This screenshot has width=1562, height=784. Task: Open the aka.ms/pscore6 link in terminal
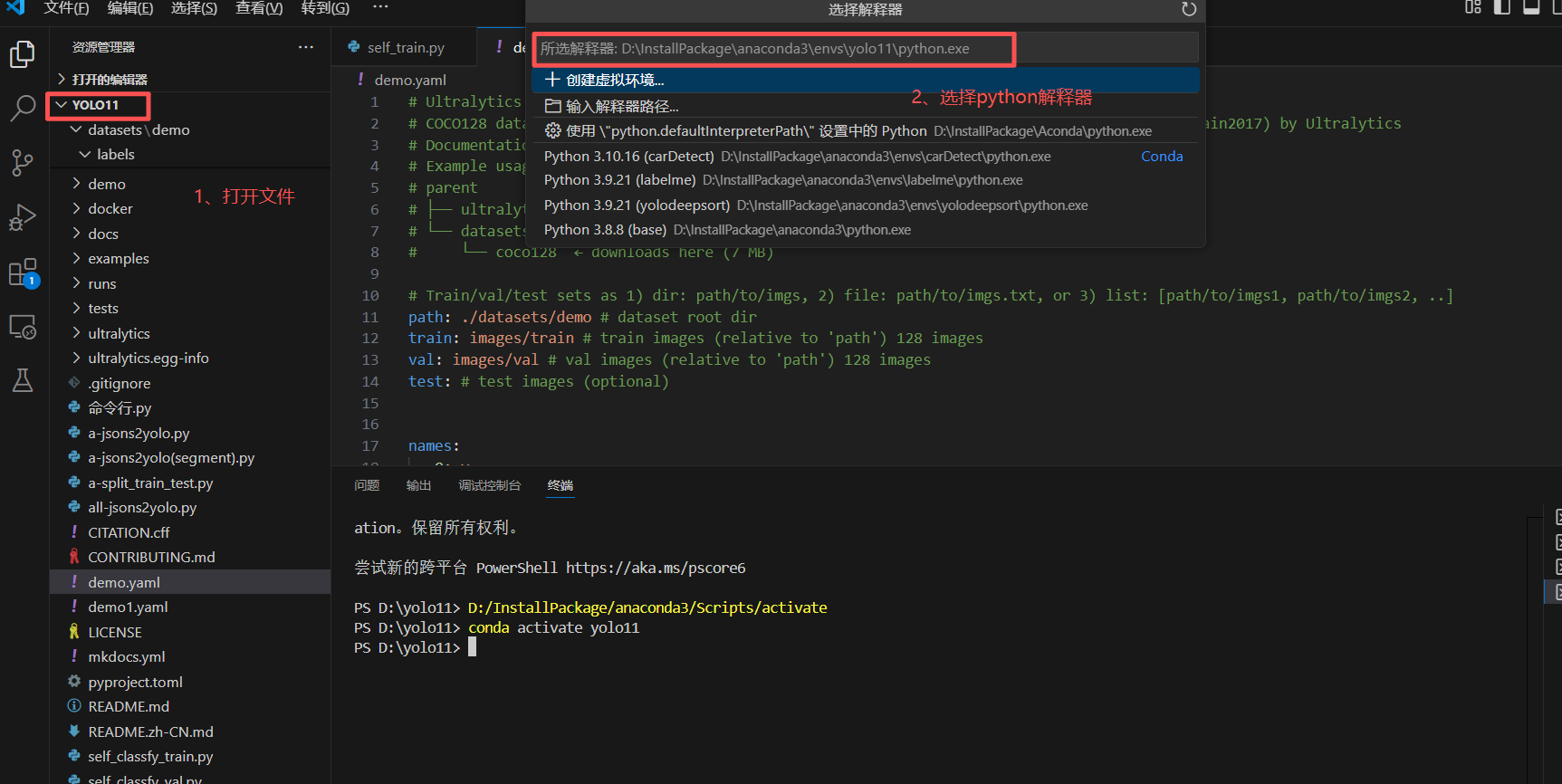[656, 569]
